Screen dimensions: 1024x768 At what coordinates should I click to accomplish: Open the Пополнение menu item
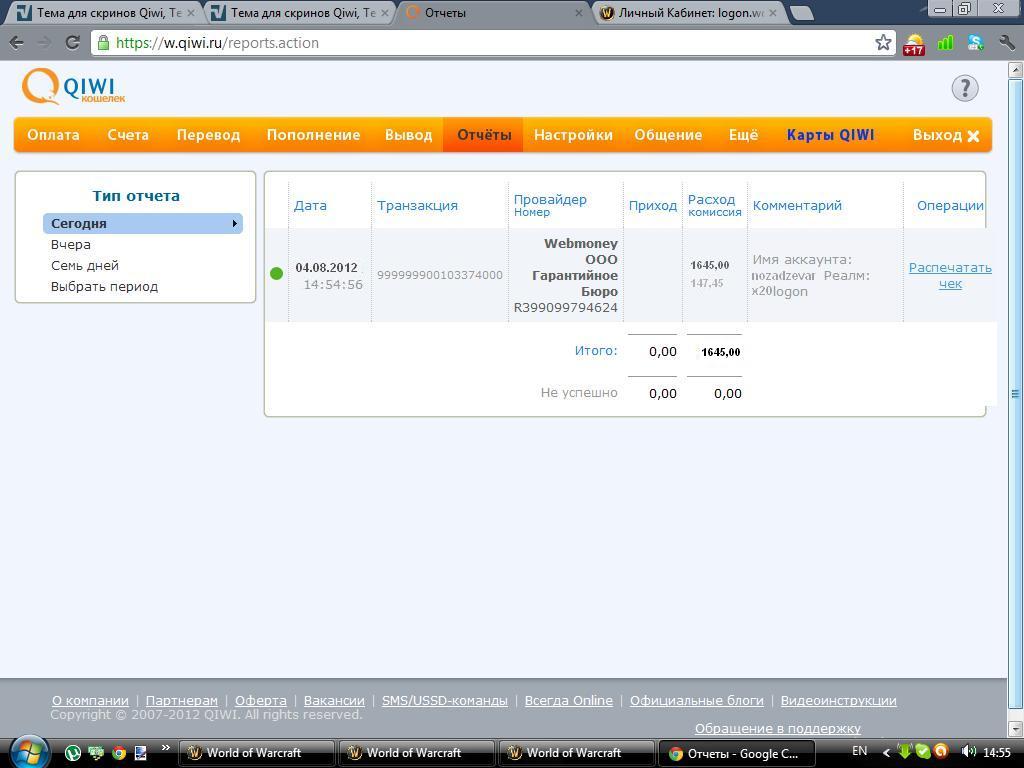(313, 135)
